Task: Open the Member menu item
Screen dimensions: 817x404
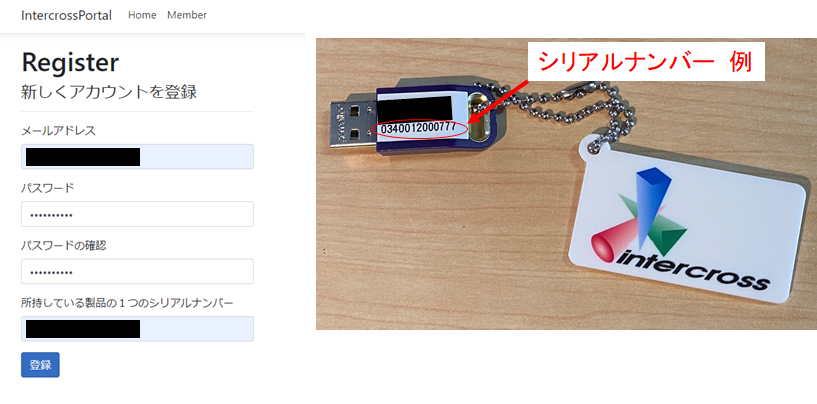Action: [x=187, y=15]
